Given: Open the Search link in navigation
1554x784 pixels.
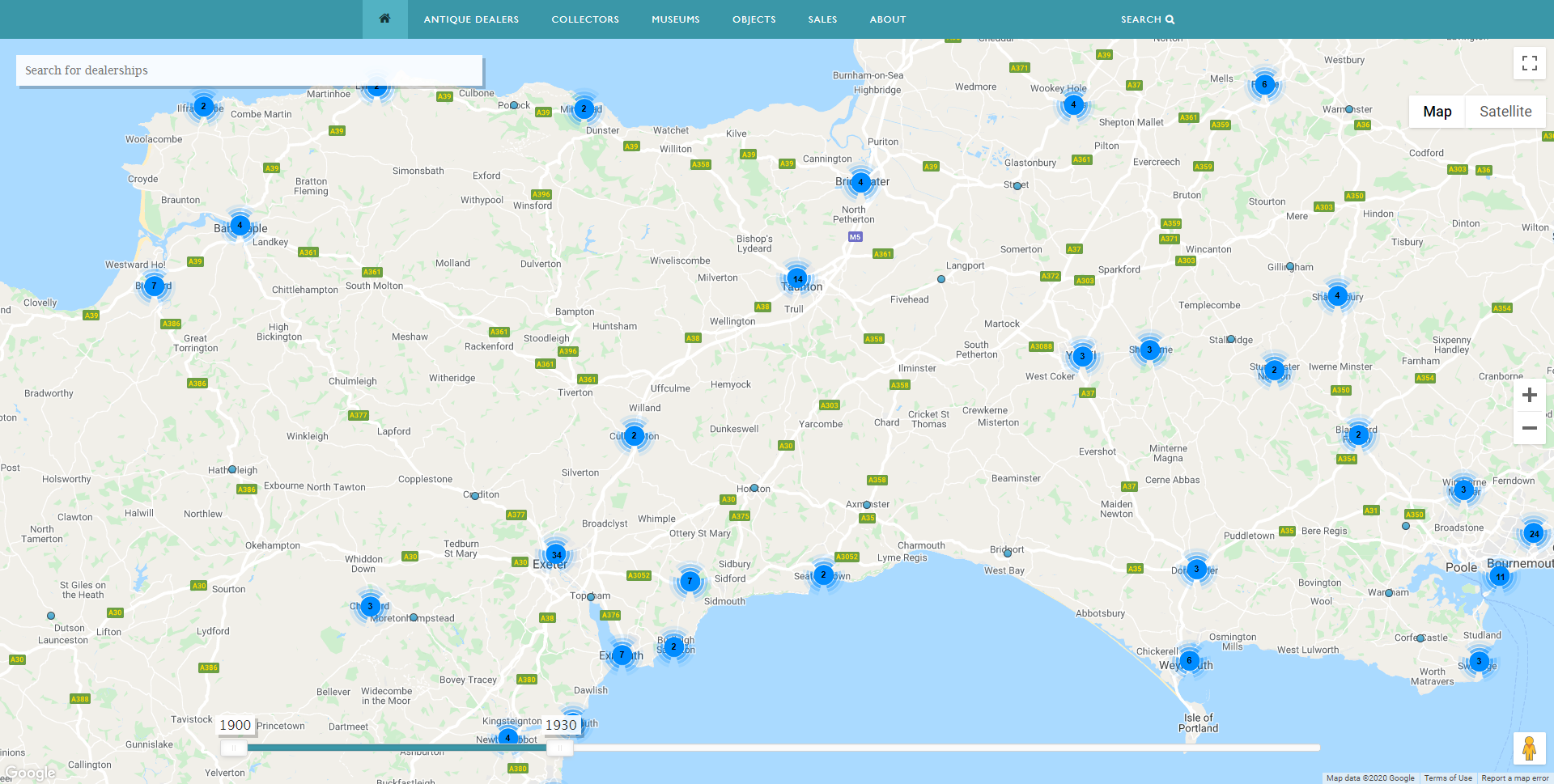Looking at the screenshot, I should (x=1147, y=19).
